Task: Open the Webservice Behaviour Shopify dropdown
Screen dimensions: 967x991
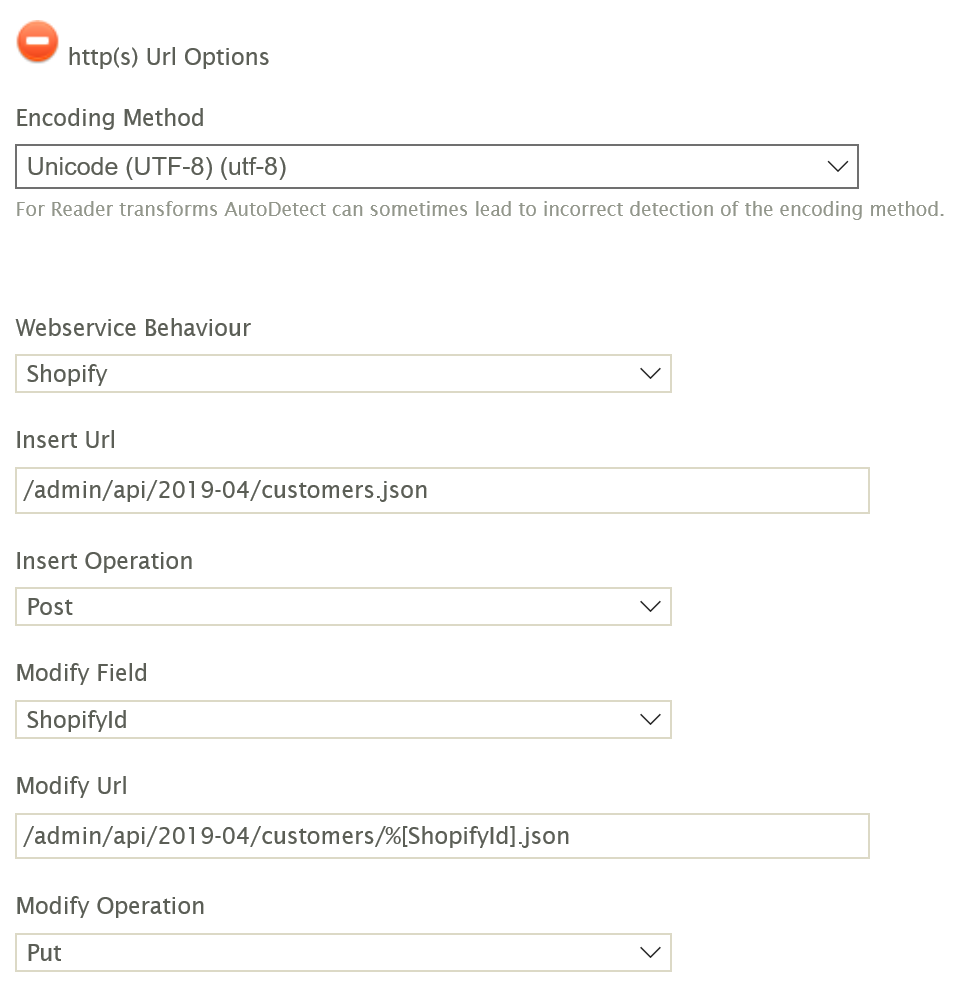Action: [342, 374]
